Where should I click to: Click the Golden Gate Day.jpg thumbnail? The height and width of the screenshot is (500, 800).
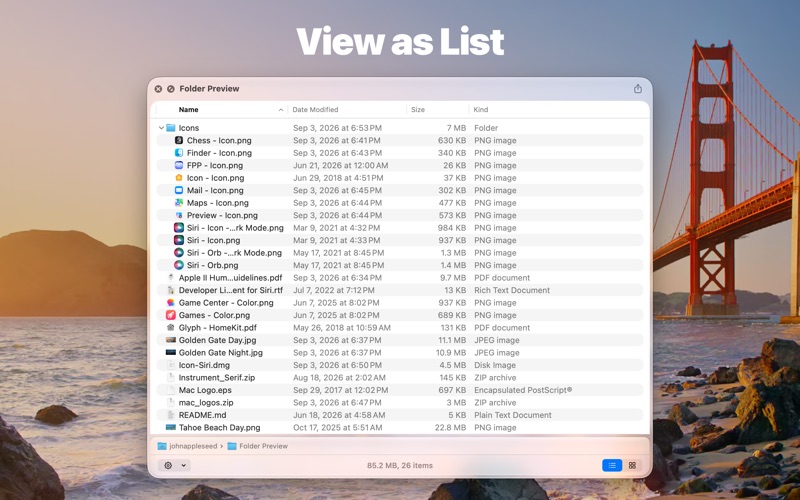(171, 340)
